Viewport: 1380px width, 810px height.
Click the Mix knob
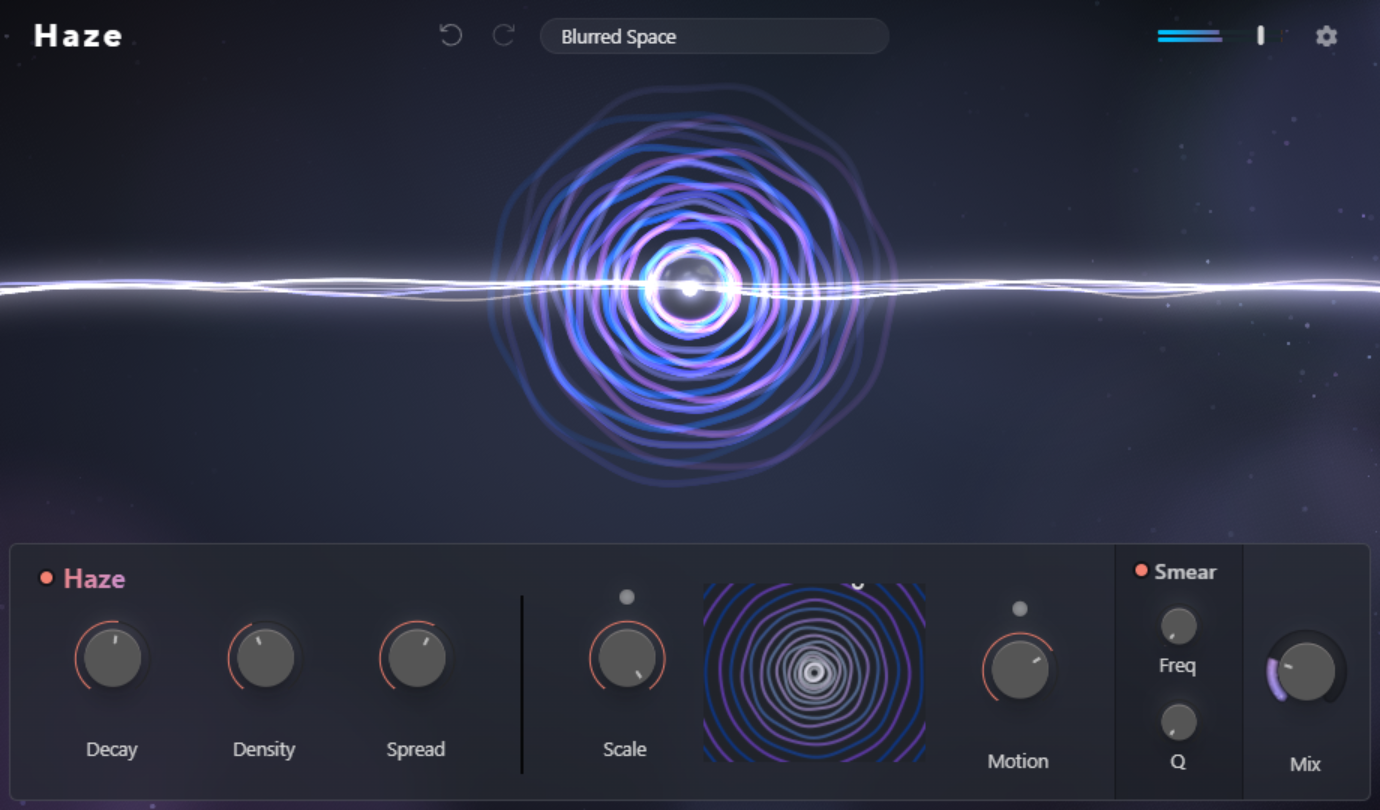[x=1306, y=671]
